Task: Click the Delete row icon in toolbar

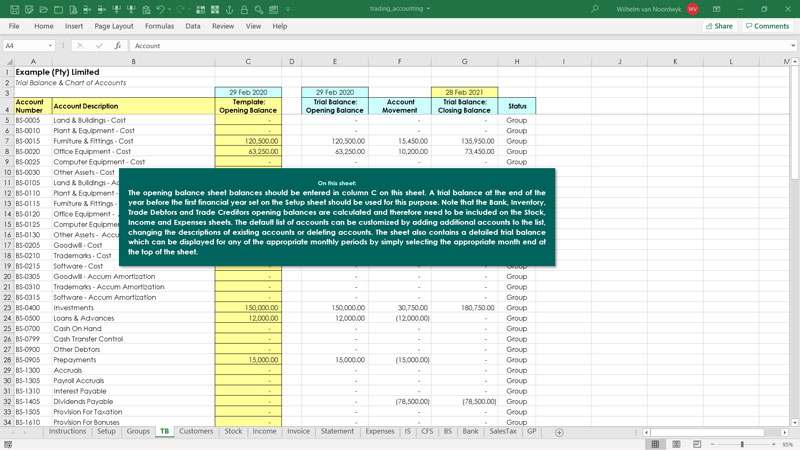Action: 102,9
